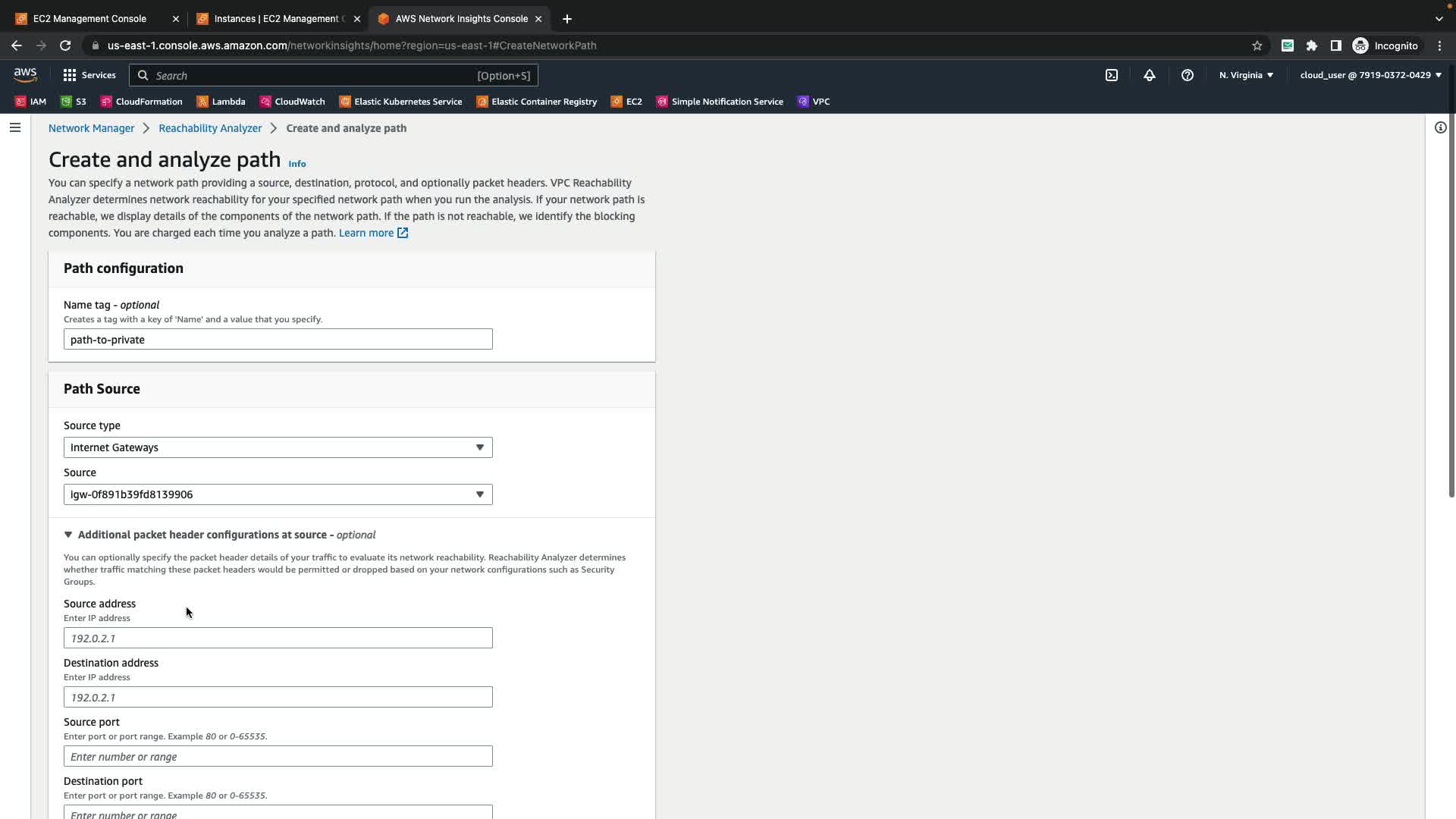
Task: Switch to the Instances EC2 Management tab
Action: tap(277, 18)
